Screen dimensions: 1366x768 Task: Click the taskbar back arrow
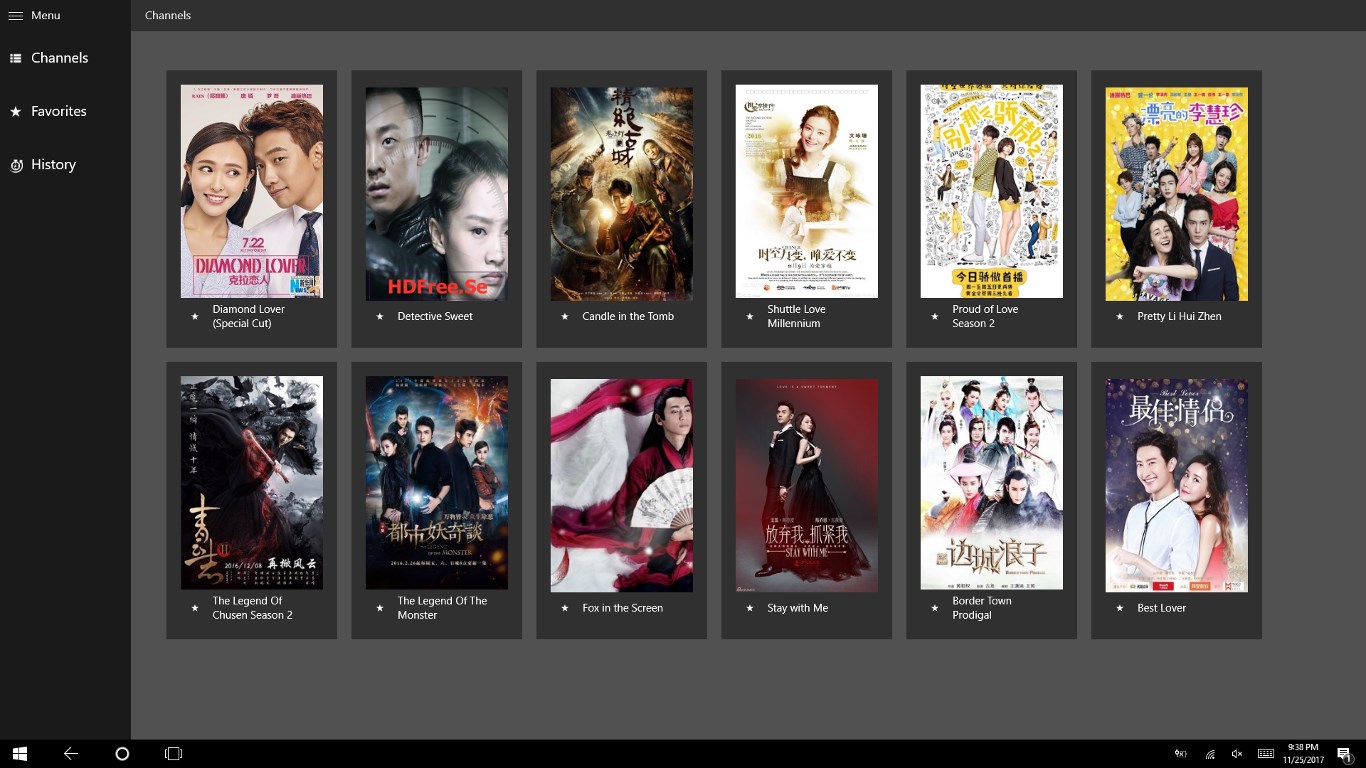[x=71, y=754]
